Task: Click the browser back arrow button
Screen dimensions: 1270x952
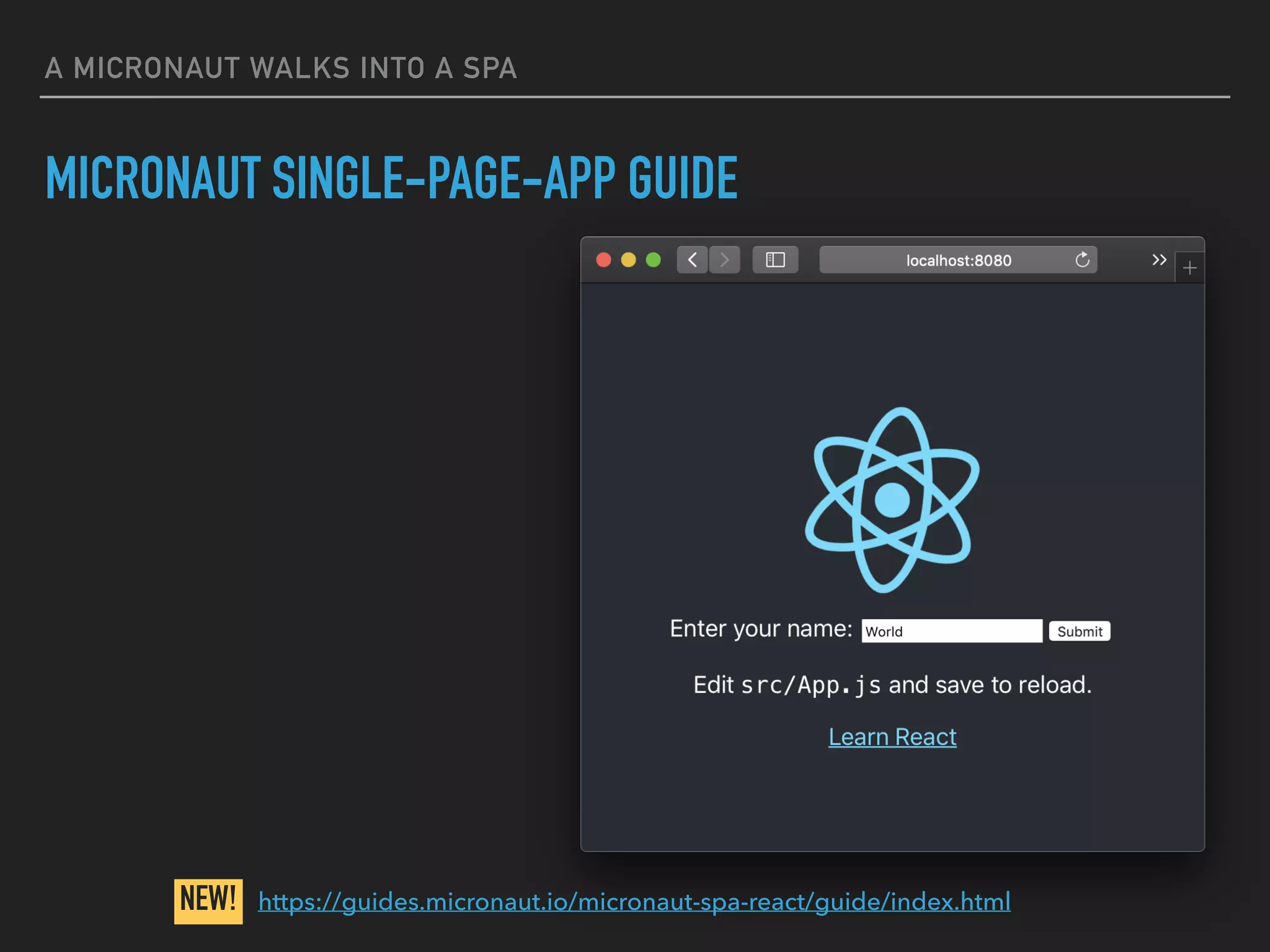Action: coord(692,260)
